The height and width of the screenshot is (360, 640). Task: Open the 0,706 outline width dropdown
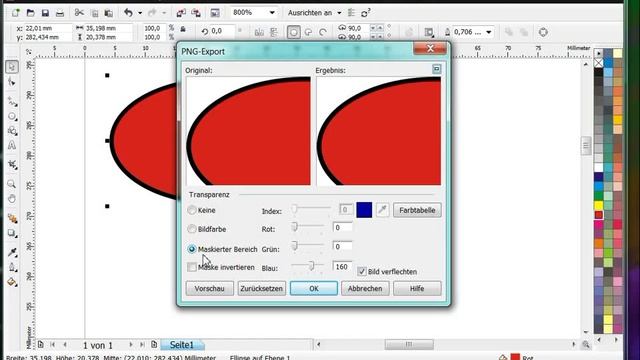489,32
